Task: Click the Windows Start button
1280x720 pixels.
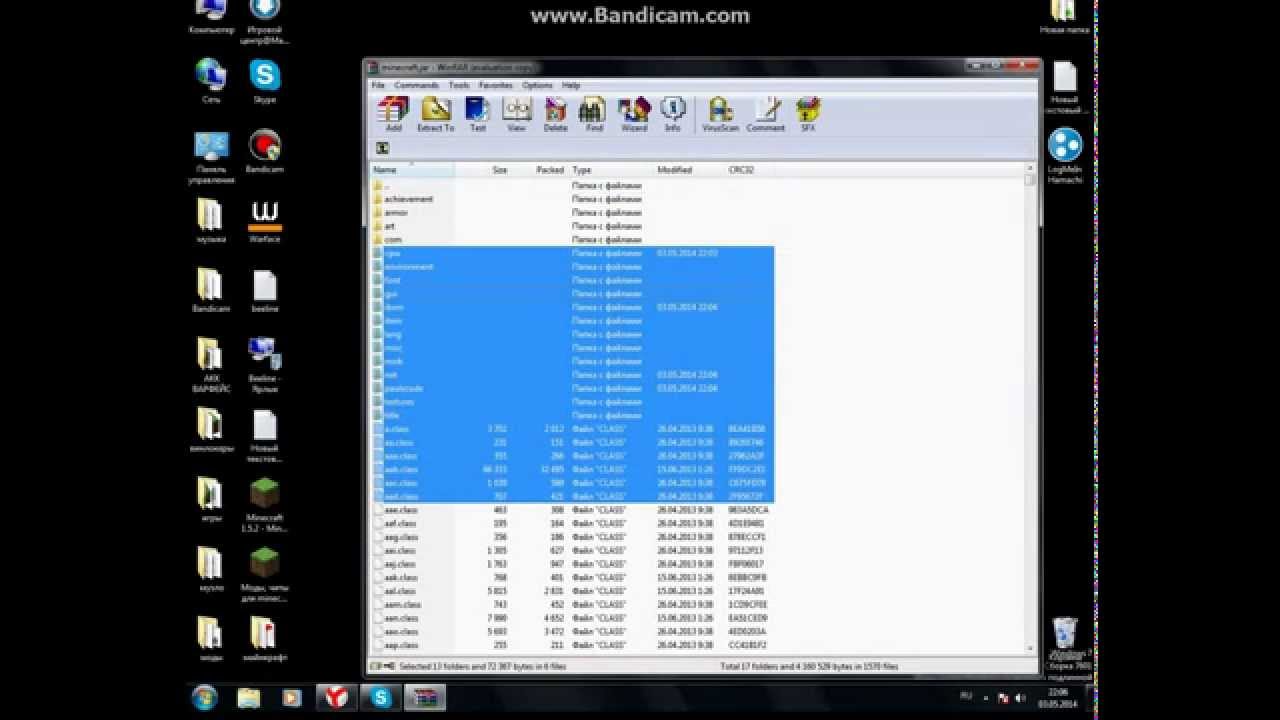Action: tap(205, 697)
